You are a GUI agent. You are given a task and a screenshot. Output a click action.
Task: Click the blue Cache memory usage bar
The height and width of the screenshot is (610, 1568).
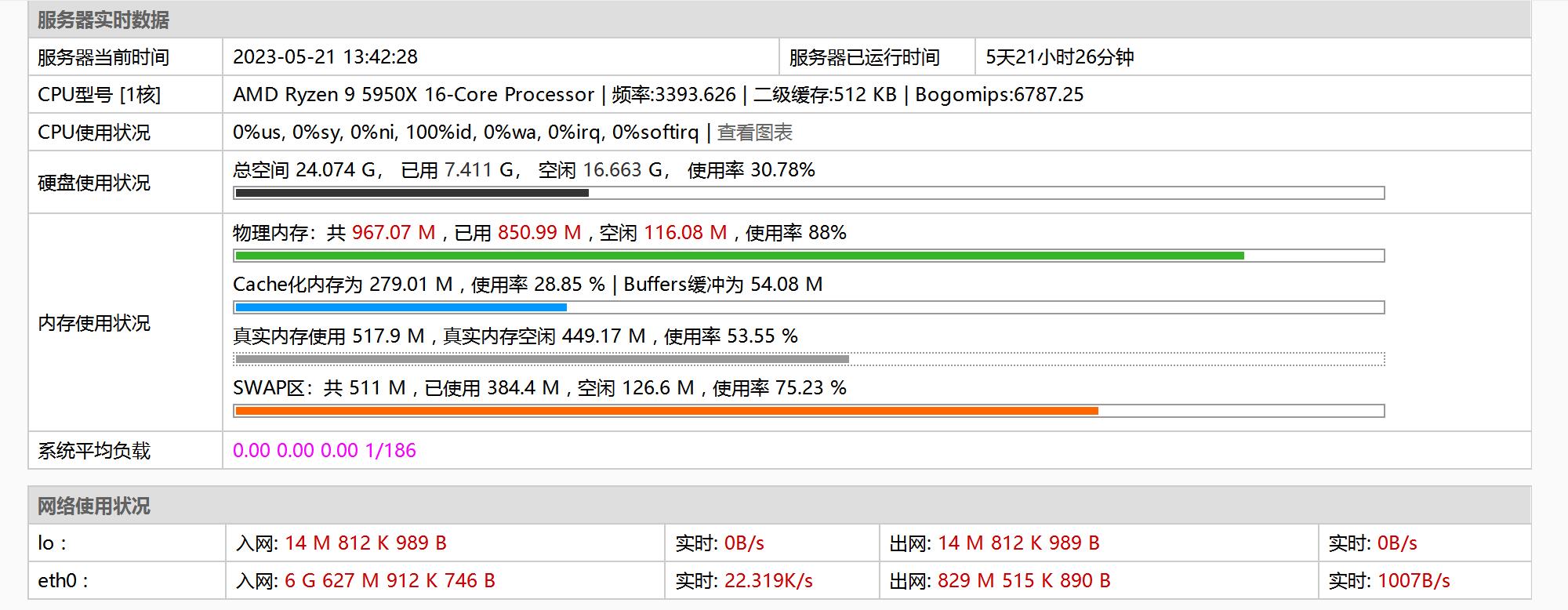(401, 307)
